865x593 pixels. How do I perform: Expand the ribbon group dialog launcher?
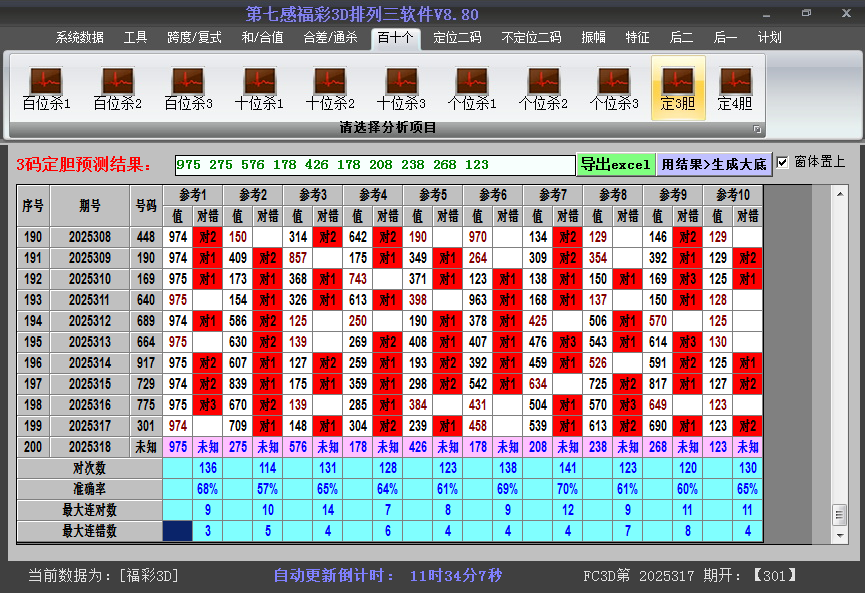[757, 129]
